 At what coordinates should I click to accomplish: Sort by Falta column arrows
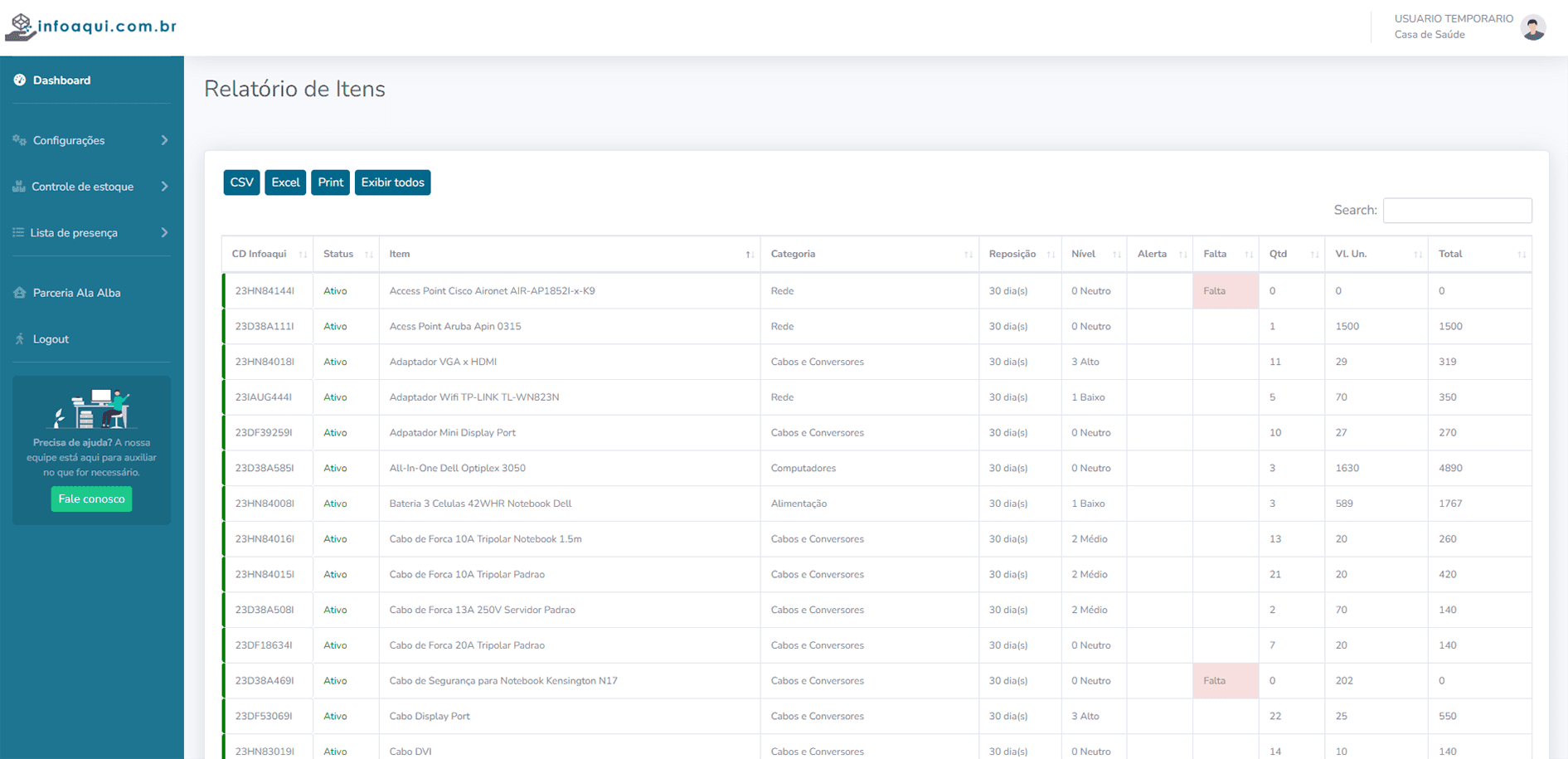(1249, 255)
